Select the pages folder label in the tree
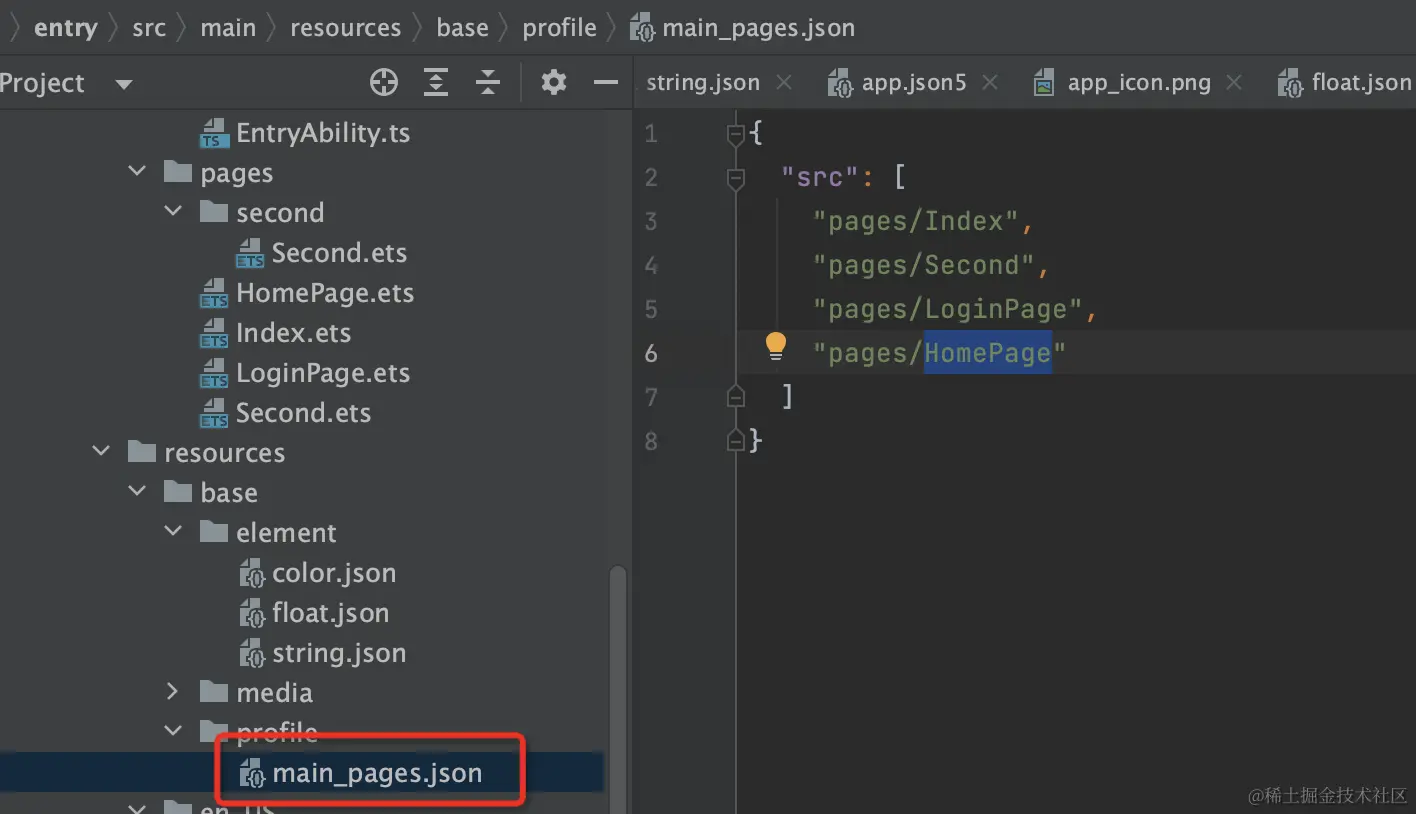Image resolution: width=1416 pixels, height=814 pixels. 236,173
